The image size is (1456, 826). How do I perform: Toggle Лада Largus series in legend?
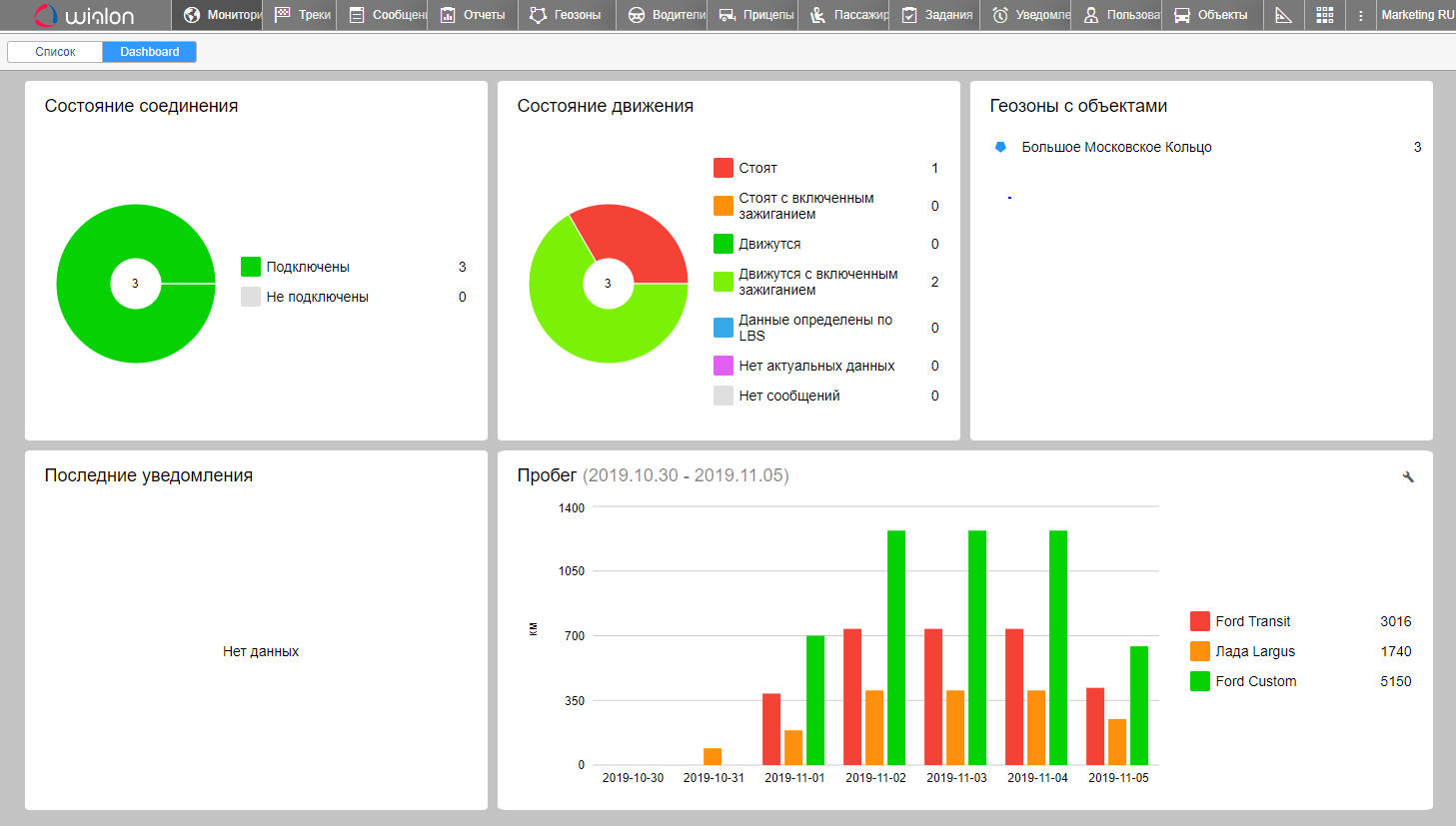[x=1254, y=651]
